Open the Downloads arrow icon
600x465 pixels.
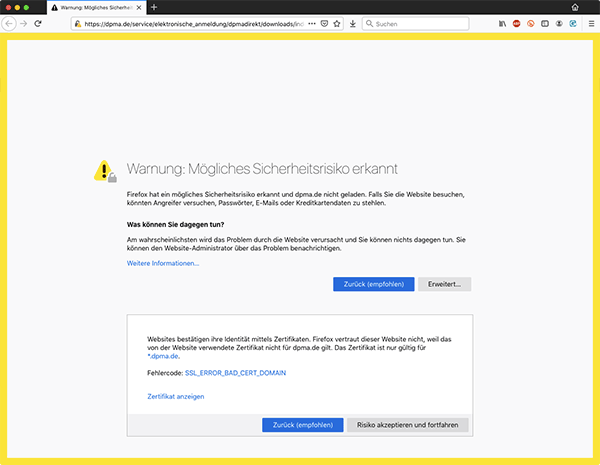point(353,24)
